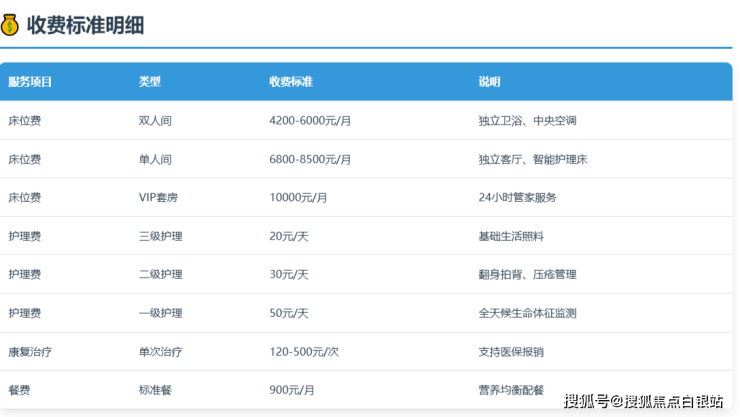Viewport: 740px width, 417px height.
Task: Click the 4200-6000元/月 price cell
Action: [310, 121]
